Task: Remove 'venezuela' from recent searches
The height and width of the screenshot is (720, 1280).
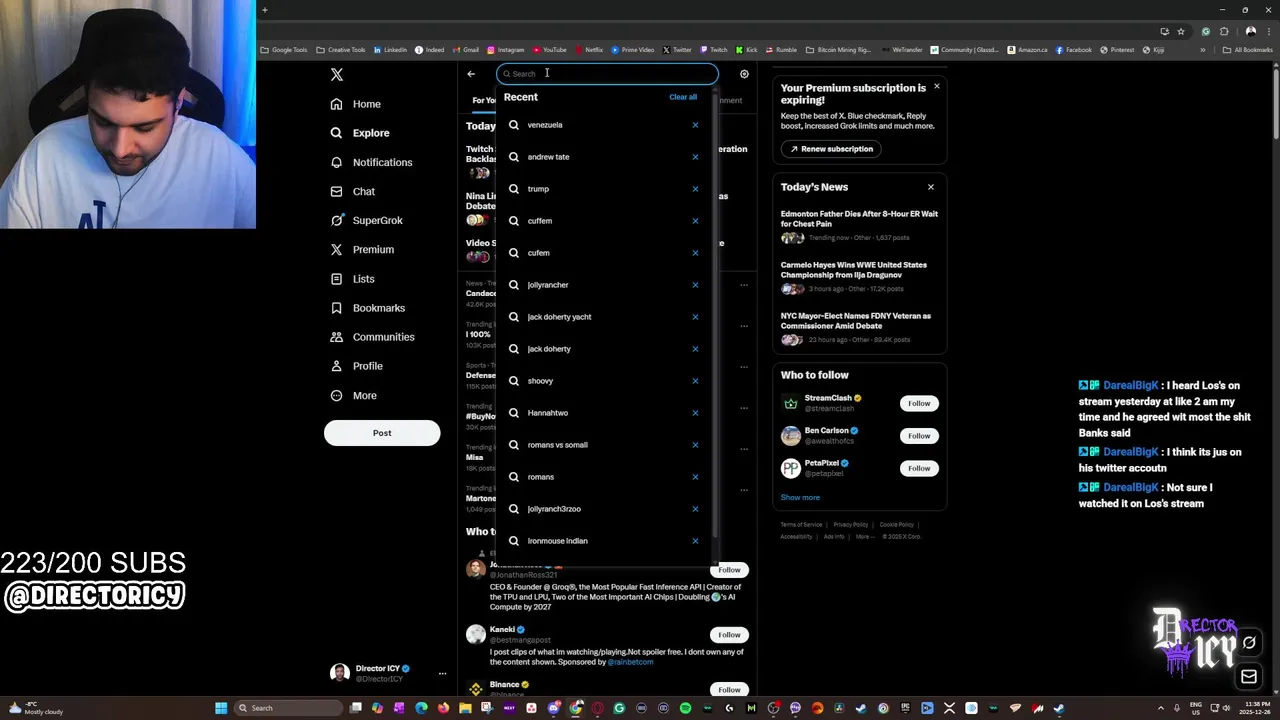Action: pos(695,125)
